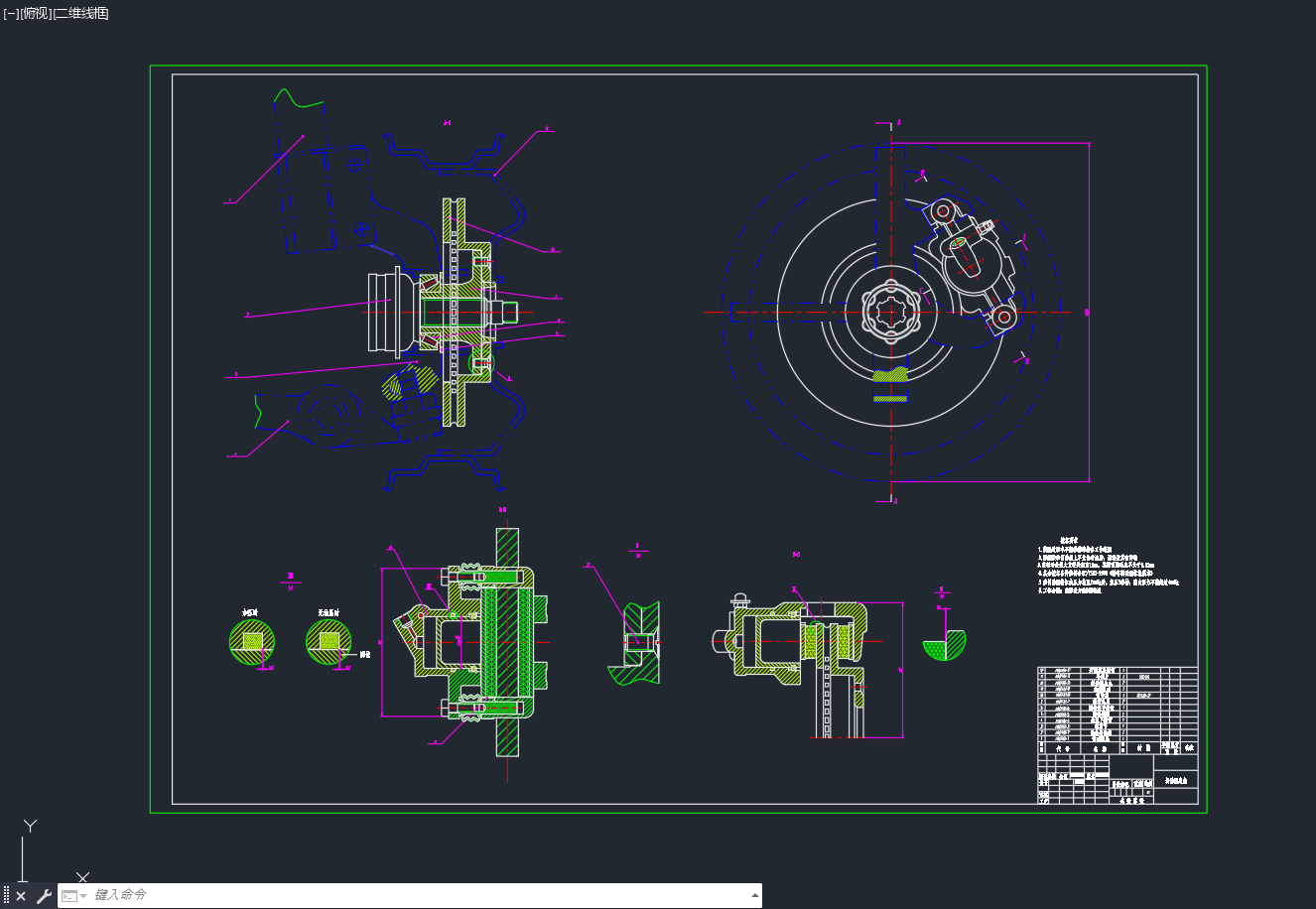Close the command line window
1316x909 pixels.
point(21,896)
